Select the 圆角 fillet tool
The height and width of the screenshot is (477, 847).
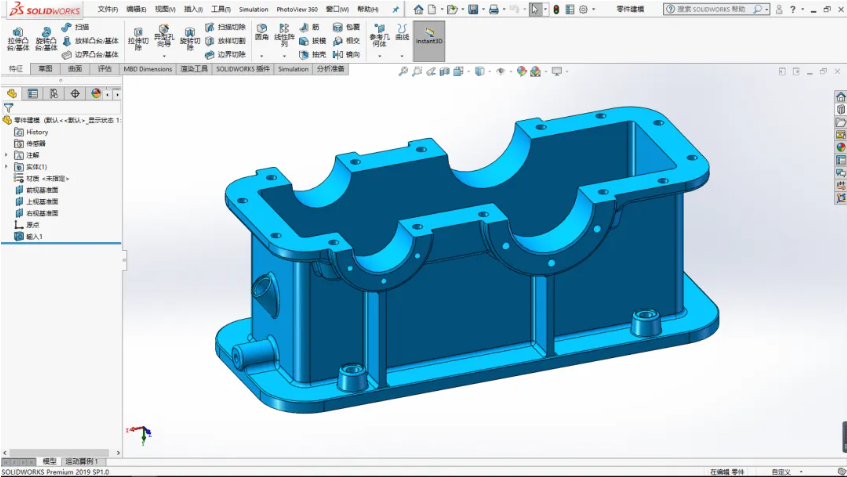click(x=261, y=32)
